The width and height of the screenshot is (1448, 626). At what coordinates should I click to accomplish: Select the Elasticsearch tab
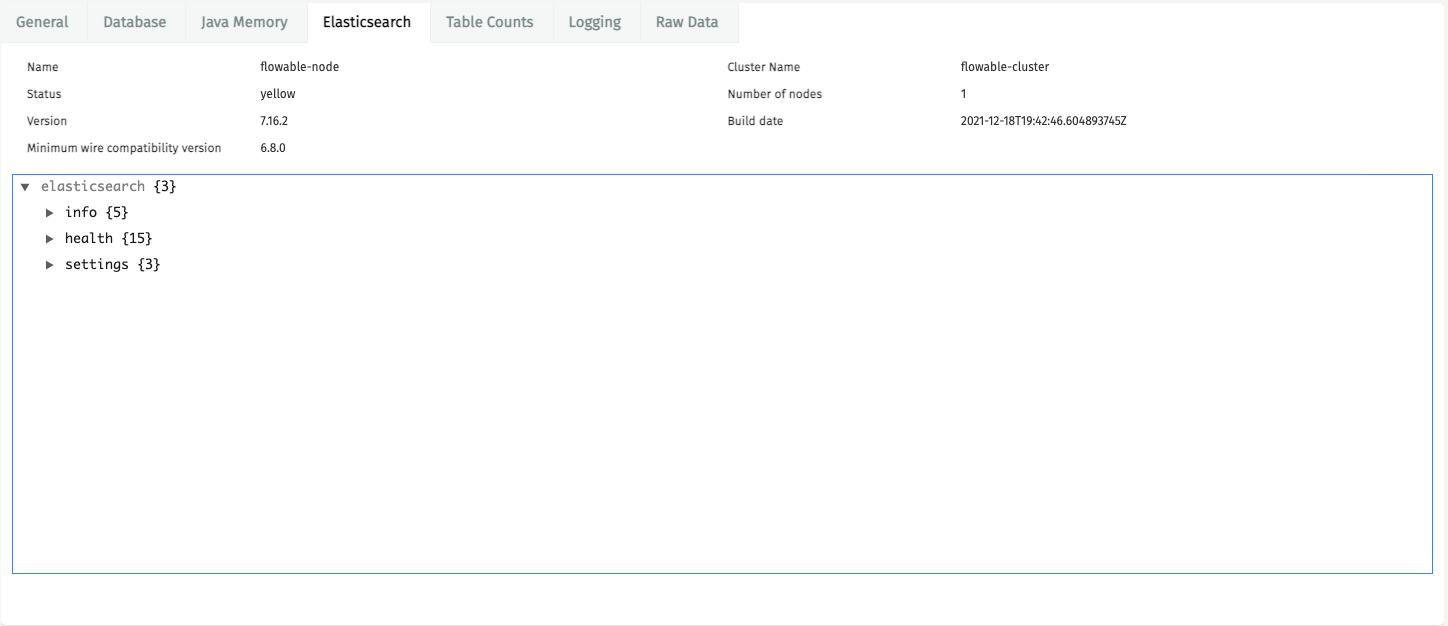368,21
